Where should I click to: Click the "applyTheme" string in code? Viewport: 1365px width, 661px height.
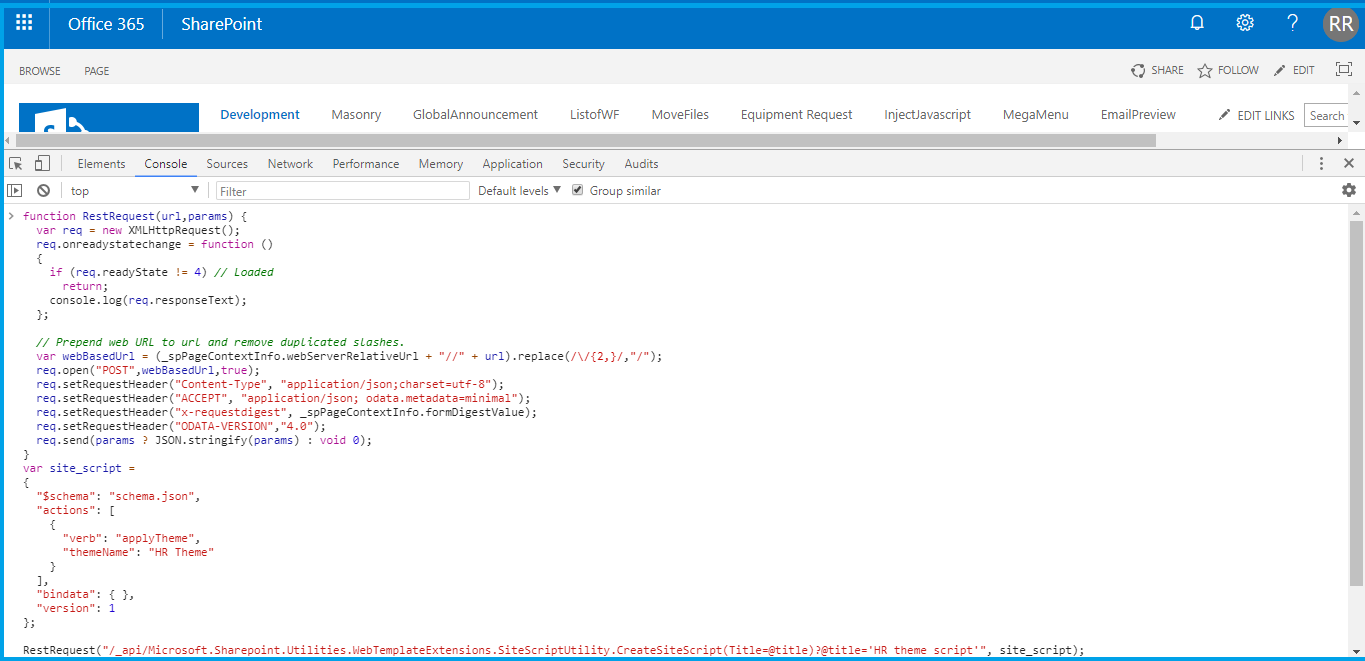coord(156,538)
